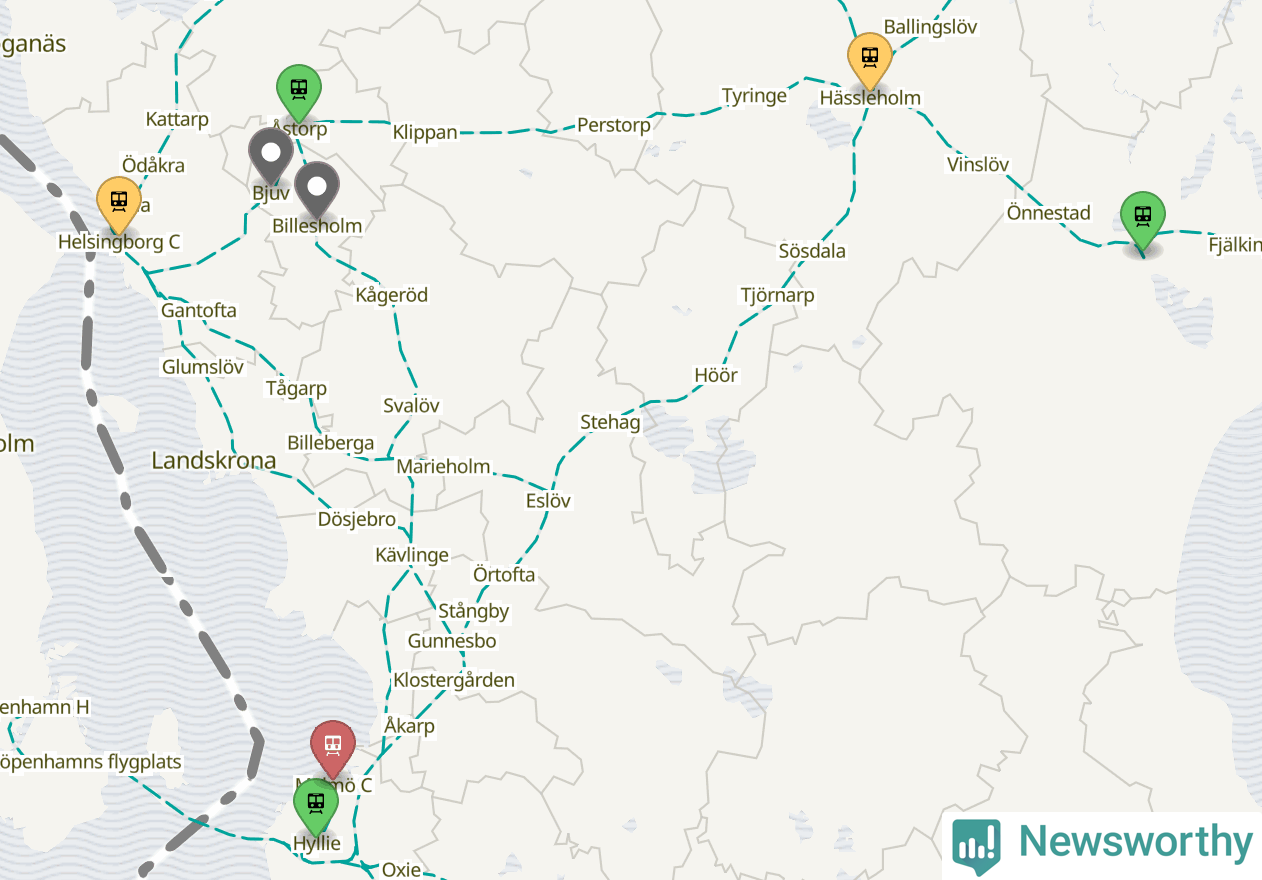
Task: Select the gray pin marker at Bjuv
Action: [x=270, y=155]
